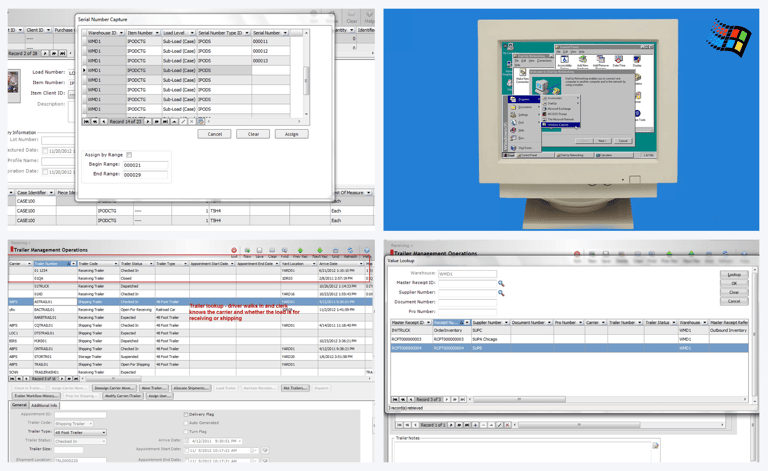Click the End Range field showing 000029
Image resolution: width=768 pixels, height=471 pixels.
point(145,175)
